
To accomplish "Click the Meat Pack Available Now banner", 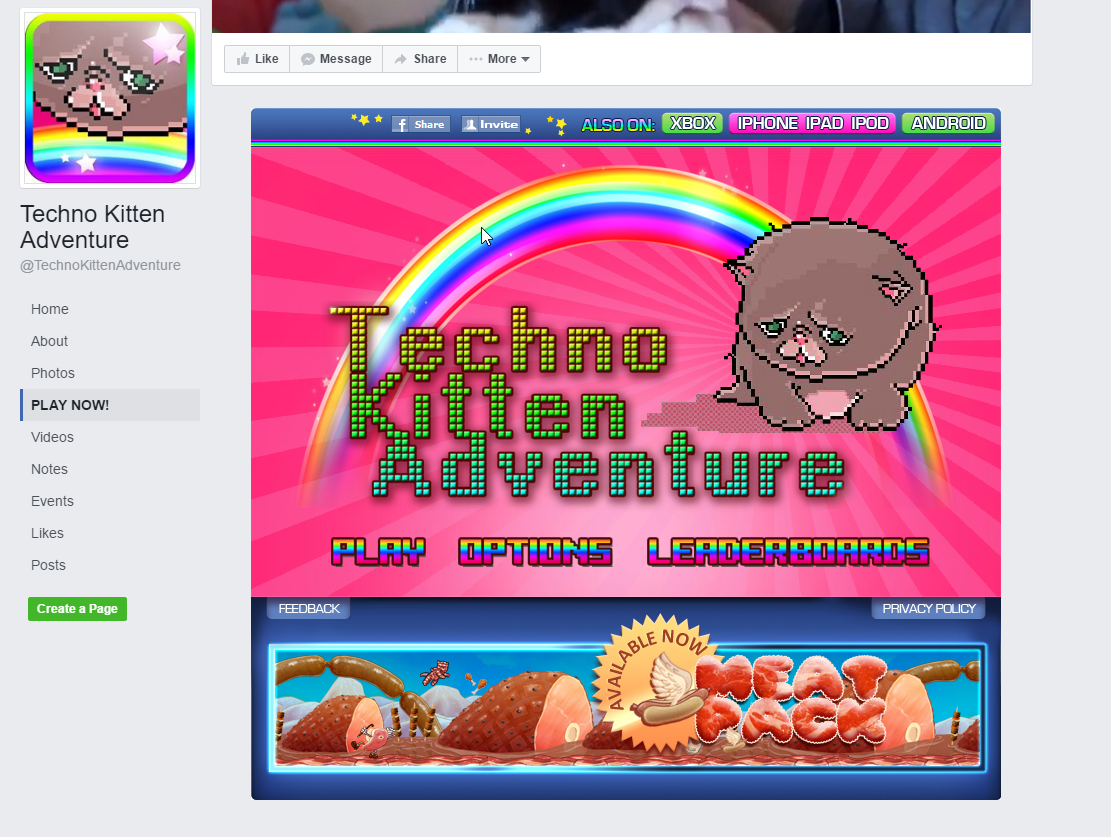I will [627, 707].
